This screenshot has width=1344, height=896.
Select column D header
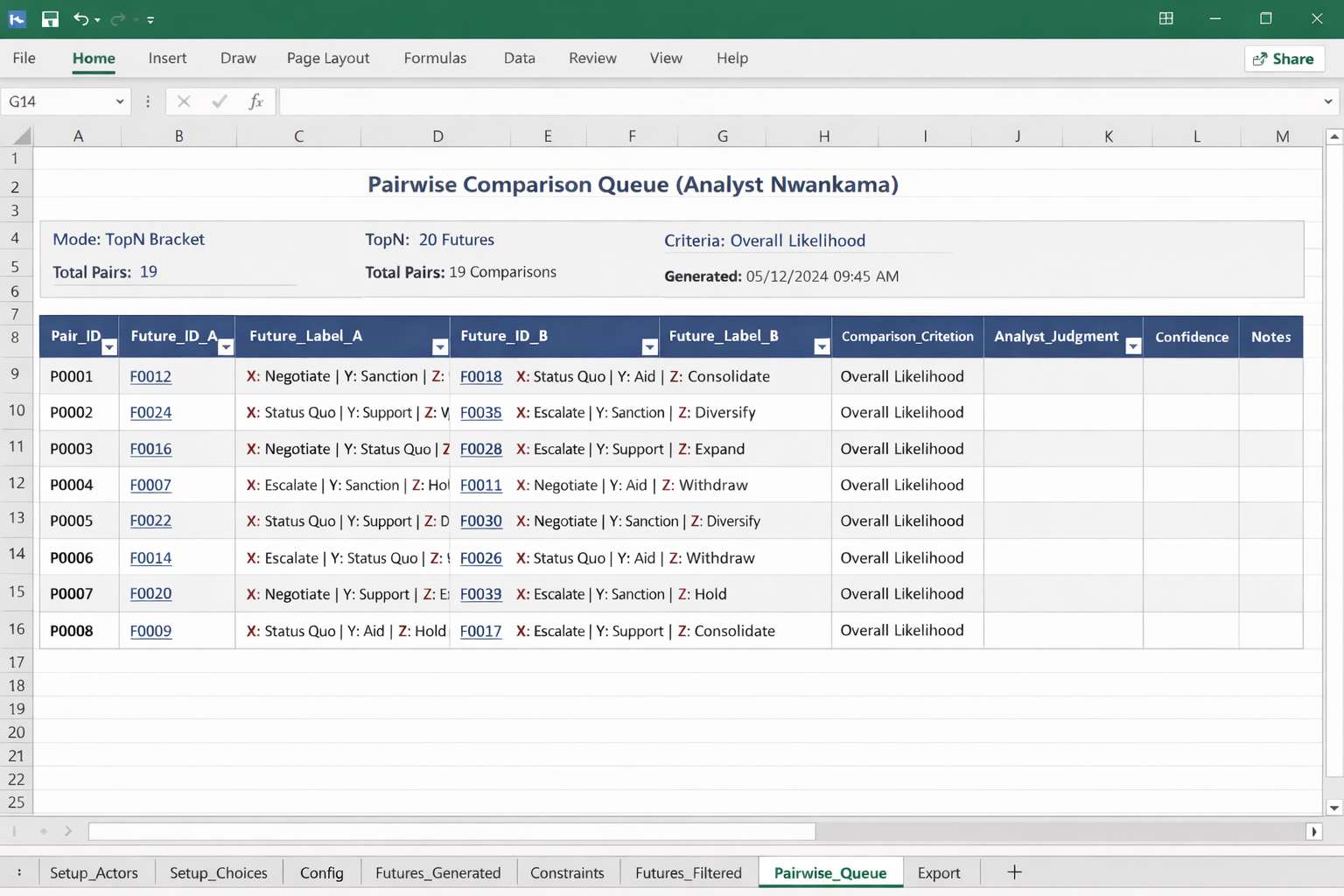coord(437,136)
